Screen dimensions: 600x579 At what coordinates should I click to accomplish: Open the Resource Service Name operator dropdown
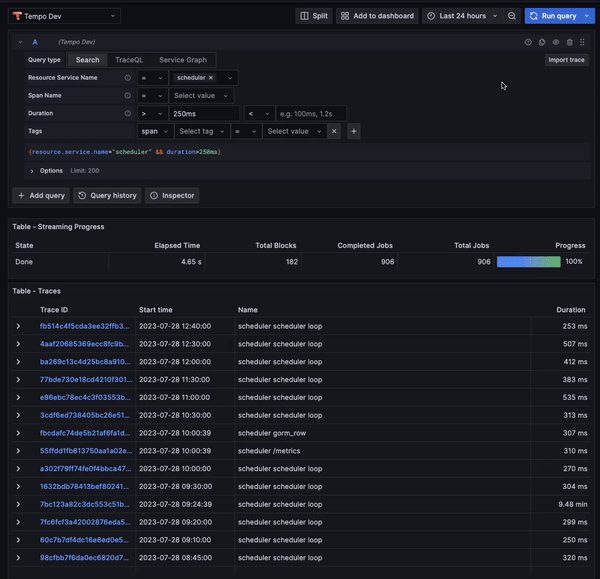point(152,78)
